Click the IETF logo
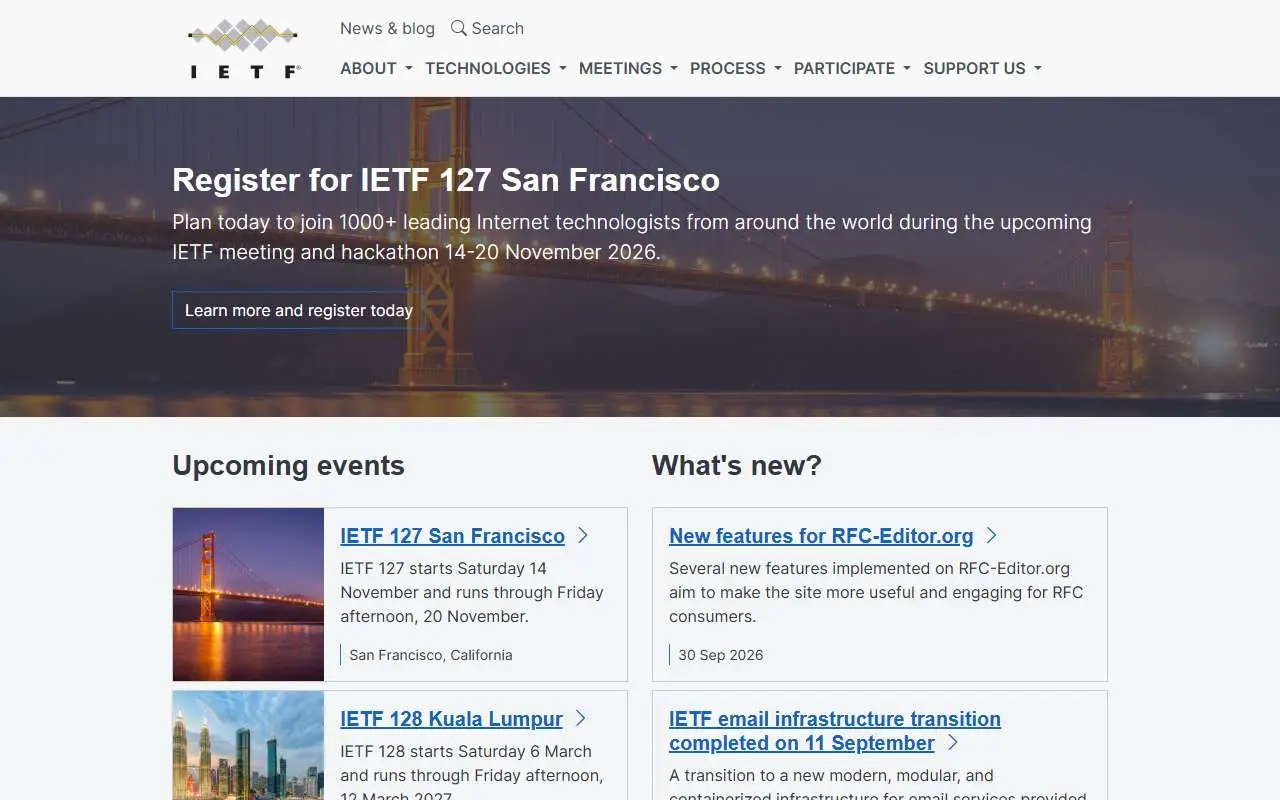Viewport: 1280px width, 800px height. [x=244, y=48]
